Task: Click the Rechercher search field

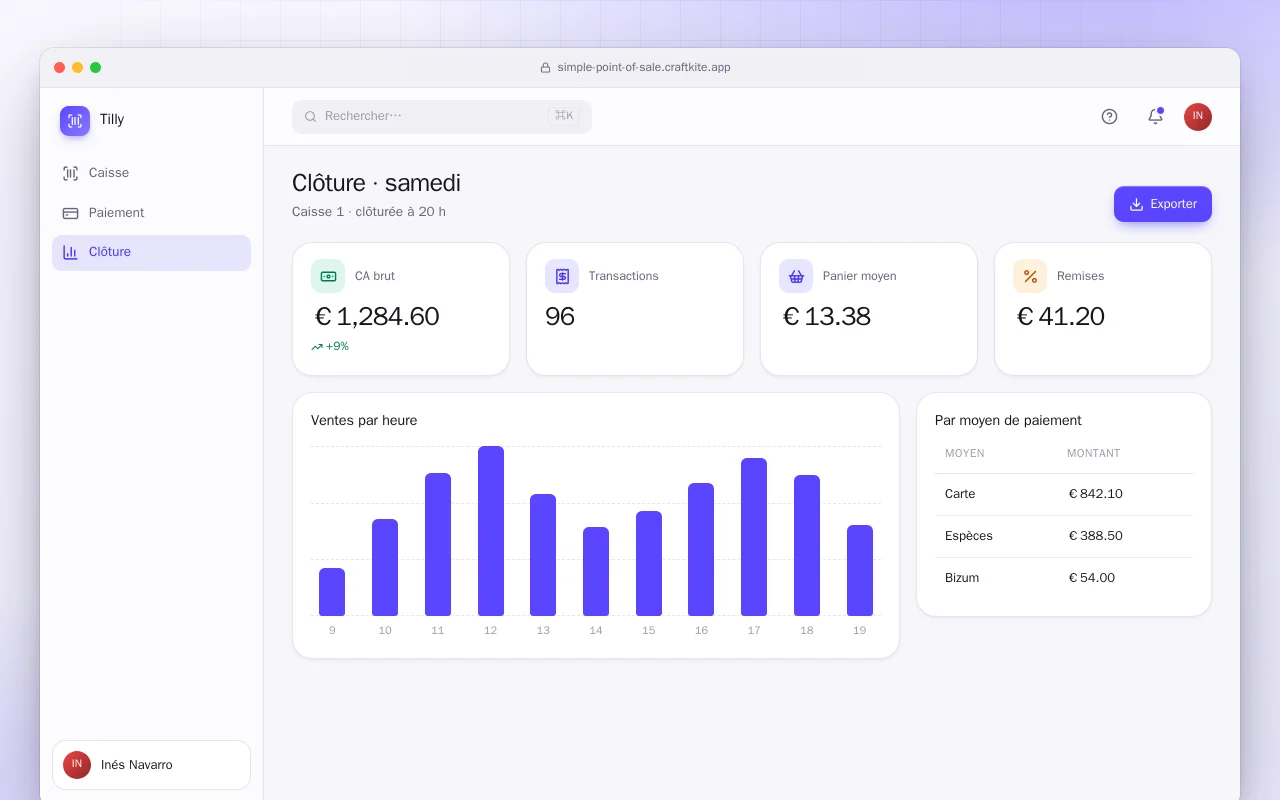Action: (442, 117)
